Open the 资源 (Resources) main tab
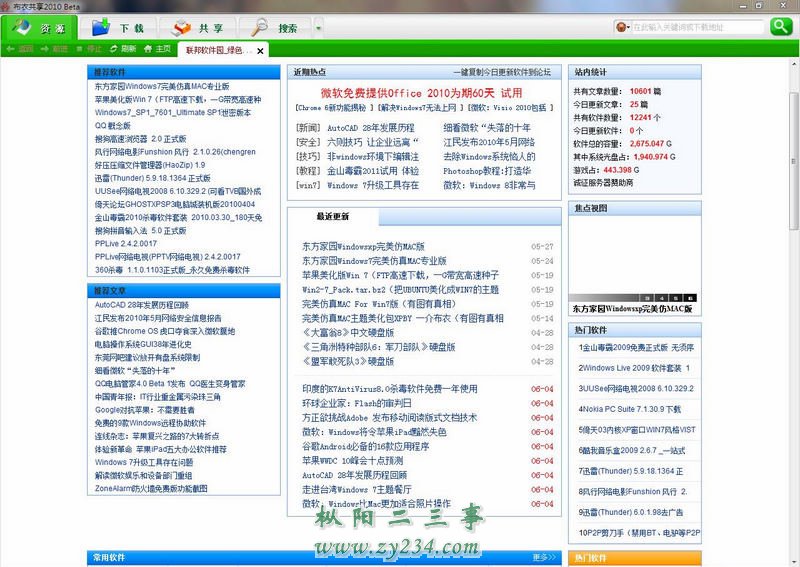Viewport: 800px width, 567px height. [40, 28]
